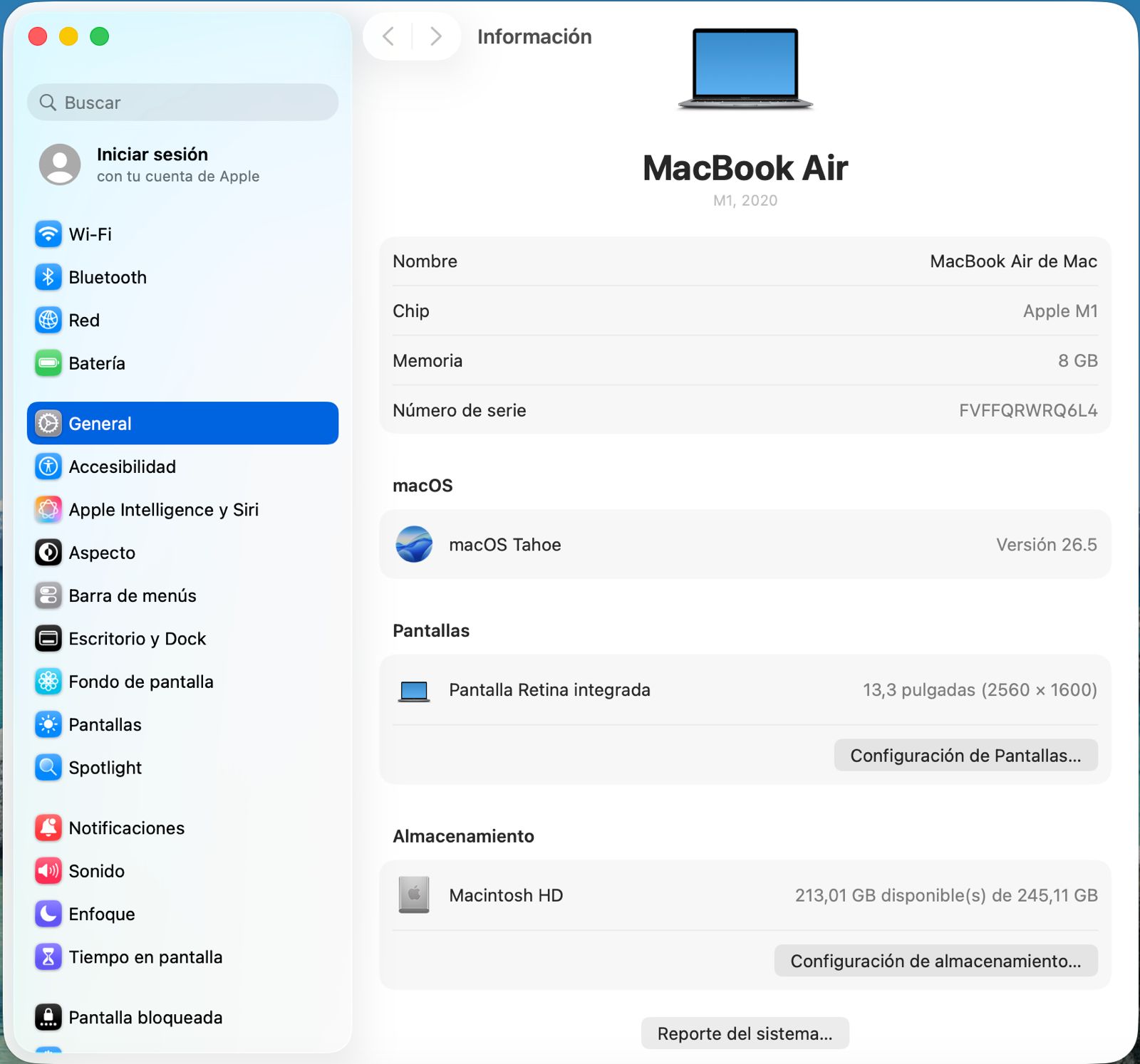This screenshot has width=1140, height=1064.
Task: Click the Información title
Action: point(534,36)
